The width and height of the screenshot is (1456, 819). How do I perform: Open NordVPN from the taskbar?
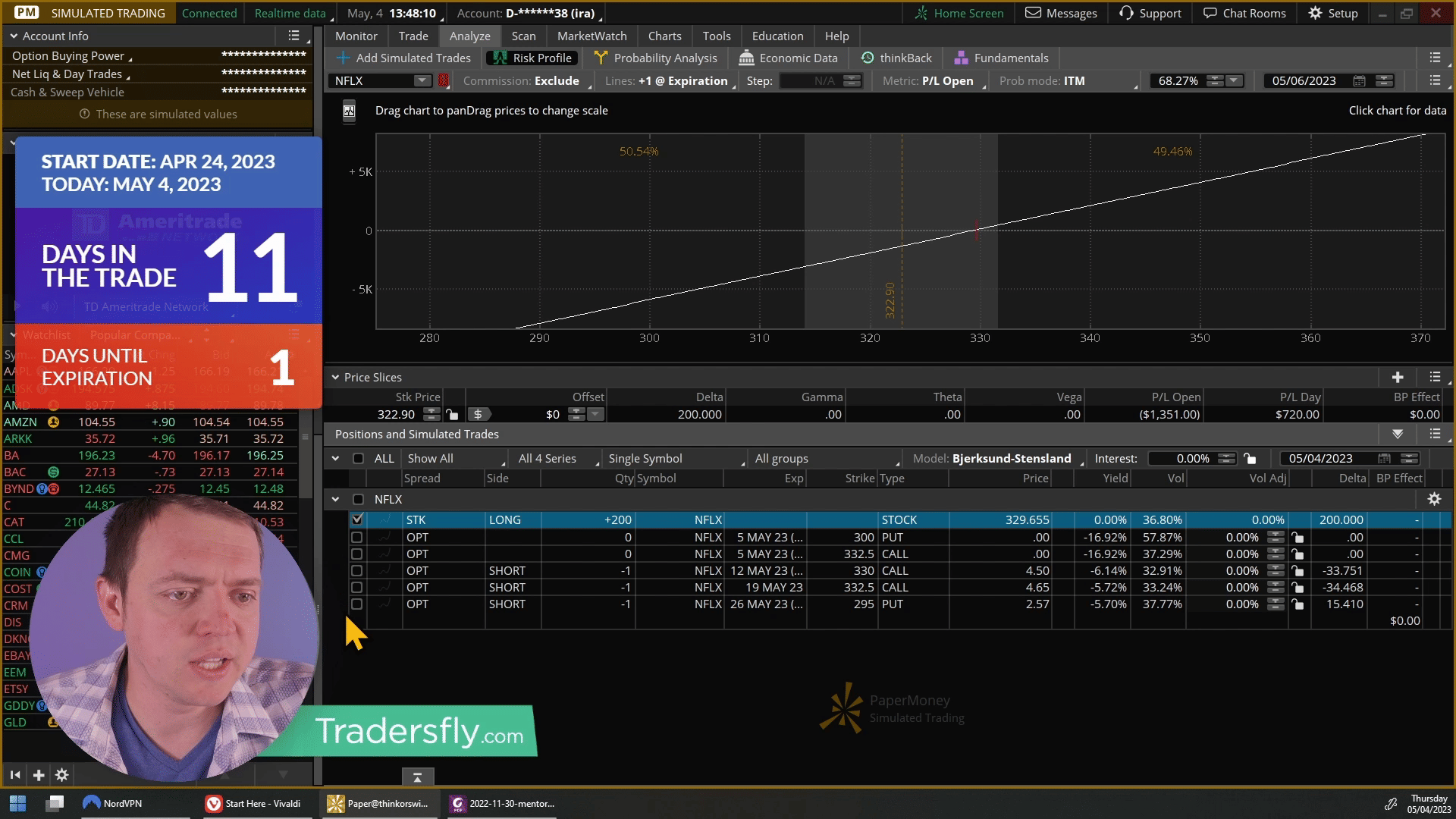pos(113,803)
